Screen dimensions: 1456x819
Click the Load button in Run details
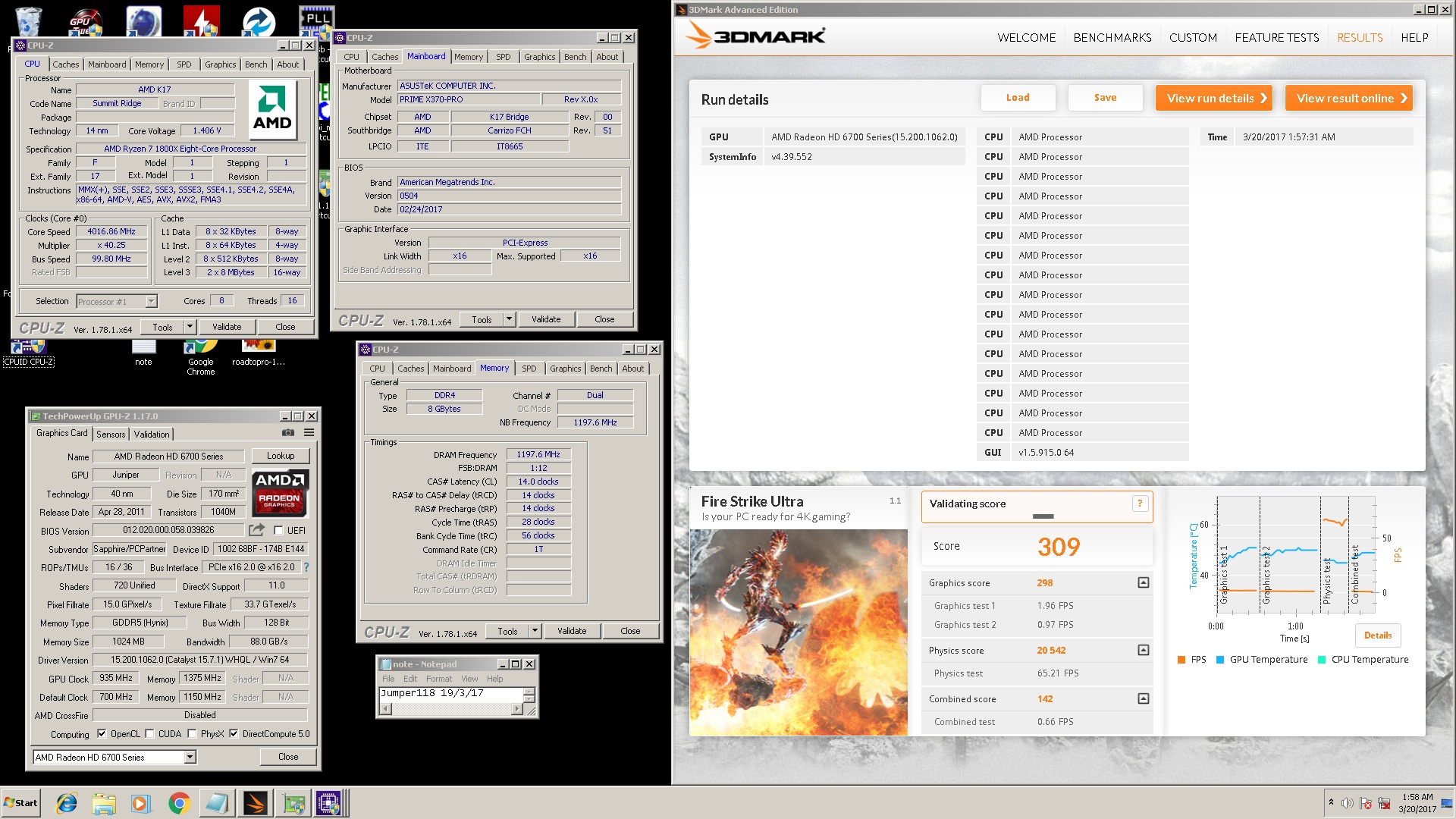[x=1018, y=97]
